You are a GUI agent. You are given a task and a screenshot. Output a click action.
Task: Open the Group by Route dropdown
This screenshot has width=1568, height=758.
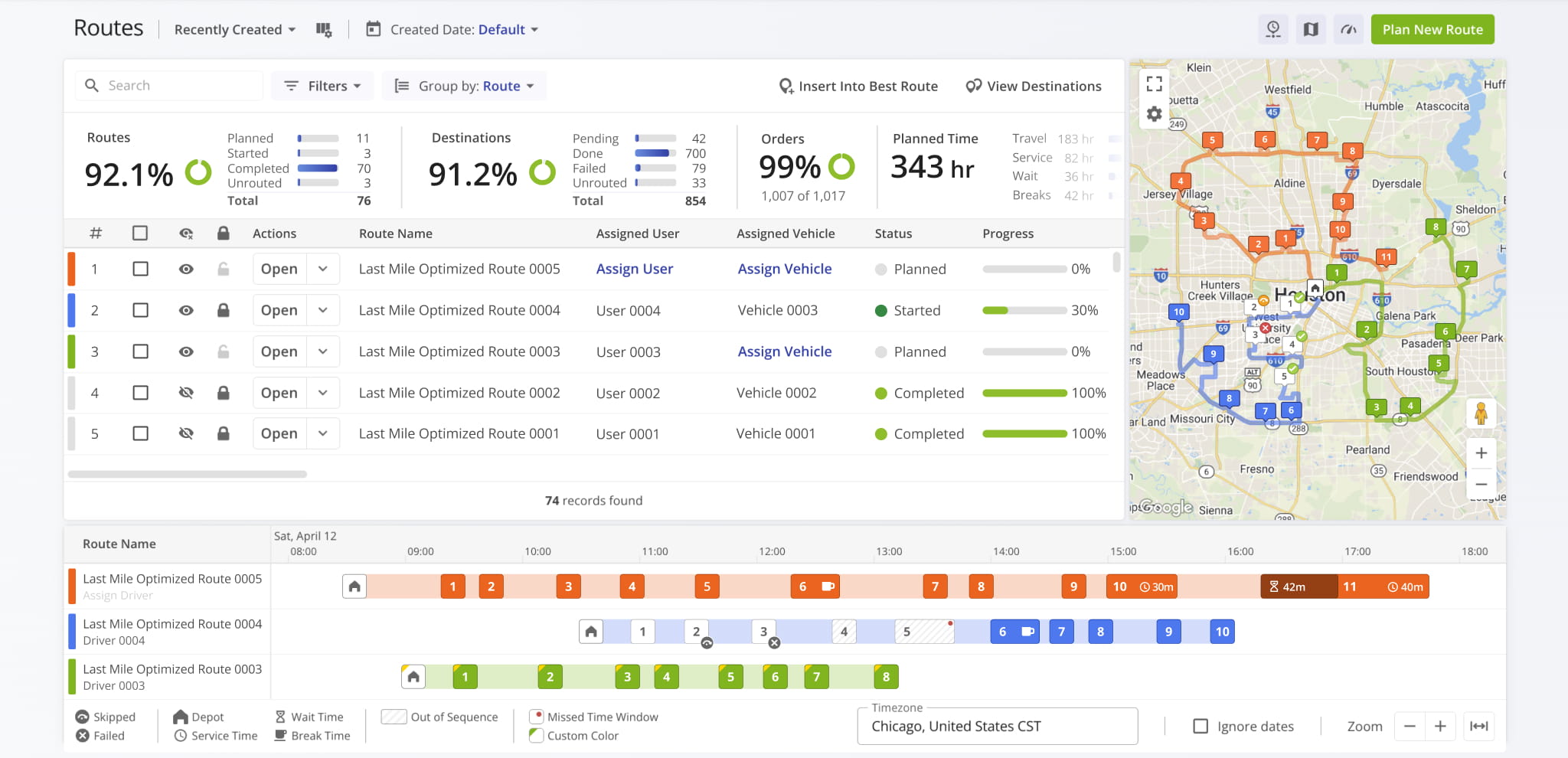pos(464,86)
